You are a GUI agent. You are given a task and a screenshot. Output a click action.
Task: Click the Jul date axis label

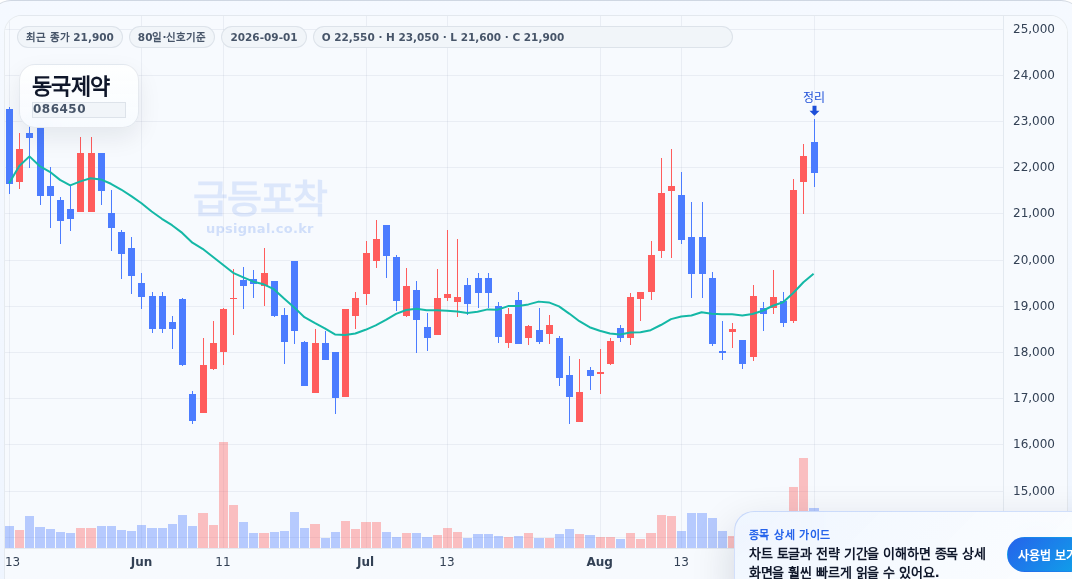(x=365, y=562)
